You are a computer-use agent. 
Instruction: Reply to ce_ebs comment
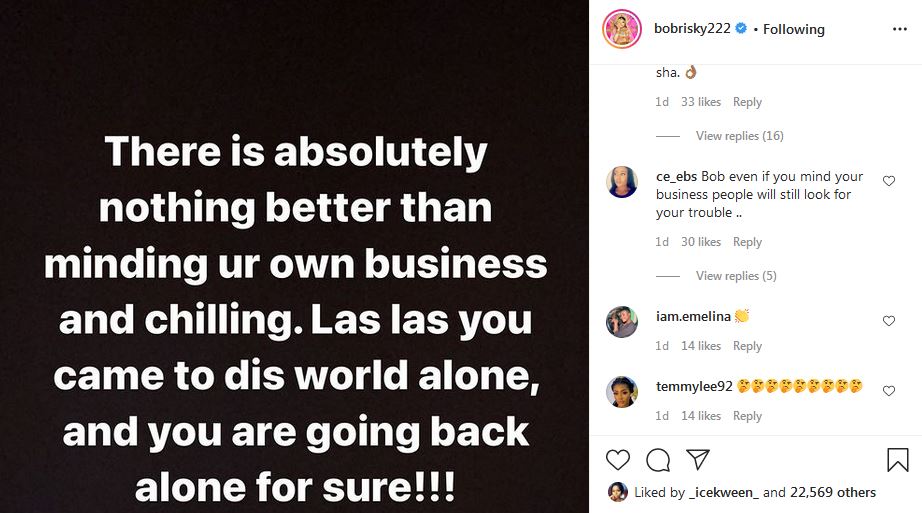747,242
